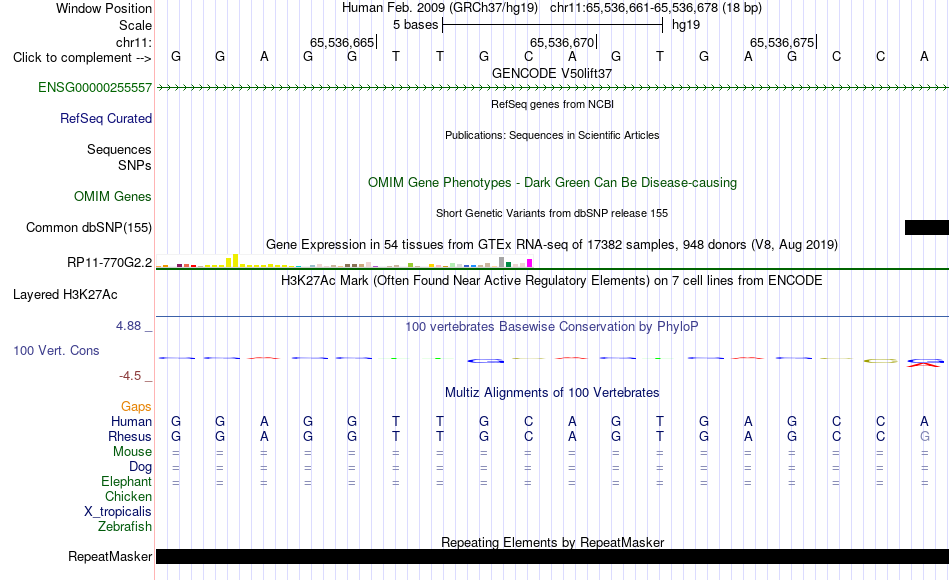Open the Repeating Elements by RepeatMasker title
950x580 pixels.
click(553, 542)
